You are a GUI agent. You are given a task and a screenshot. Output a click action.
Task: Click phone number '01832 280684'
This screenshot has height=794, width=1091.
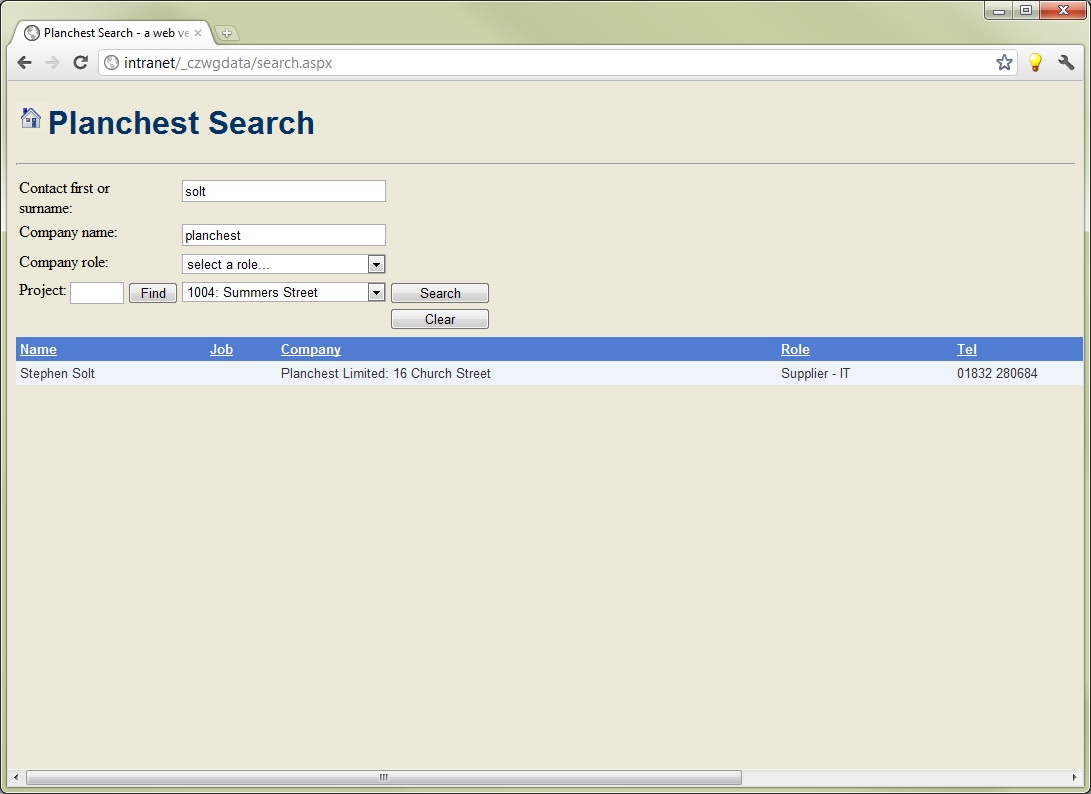coord(997,374)
